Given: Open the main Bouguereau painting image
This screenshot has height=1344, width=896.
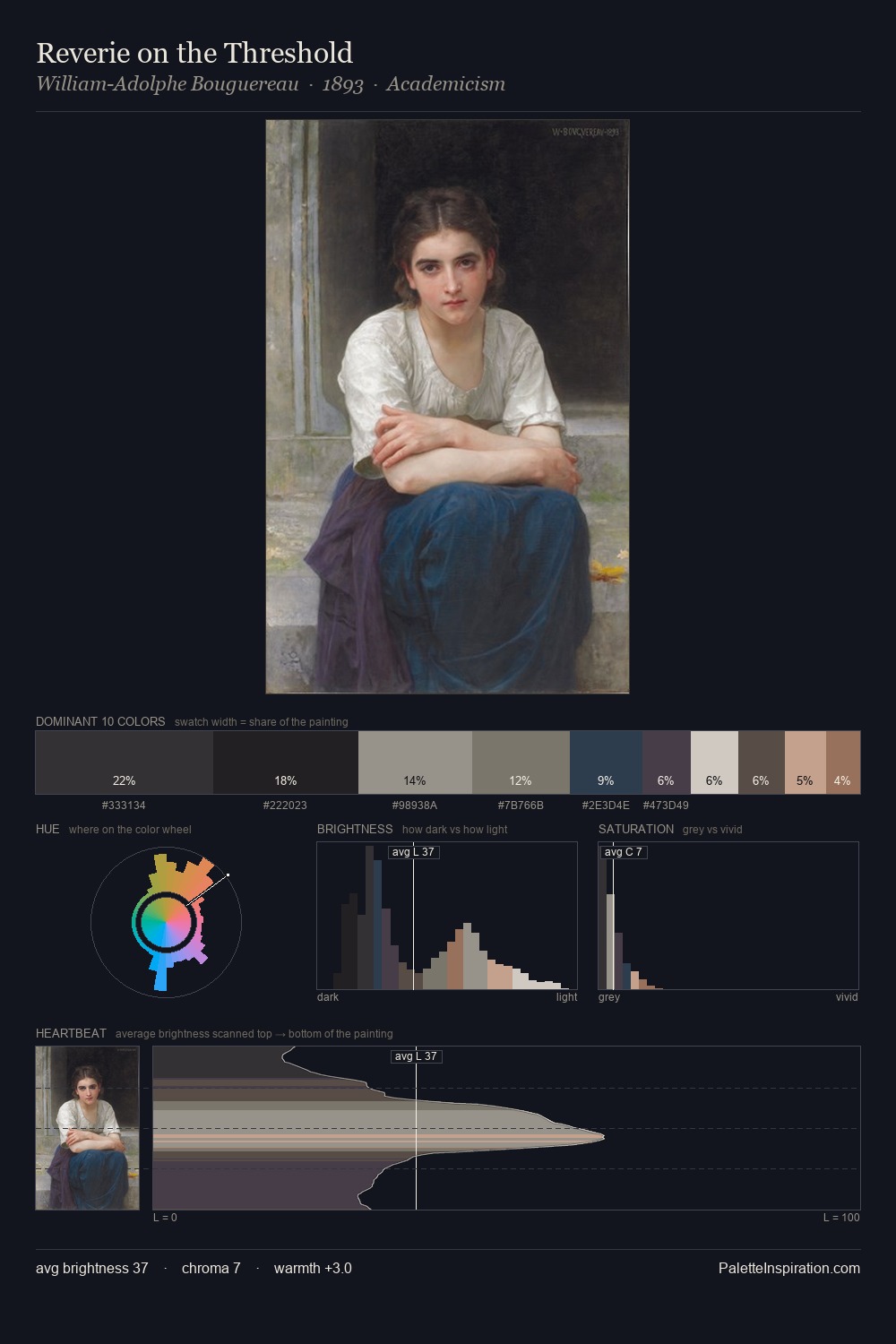Looking at the screenshot, I should pyautogui.click(x=447, y=407).
